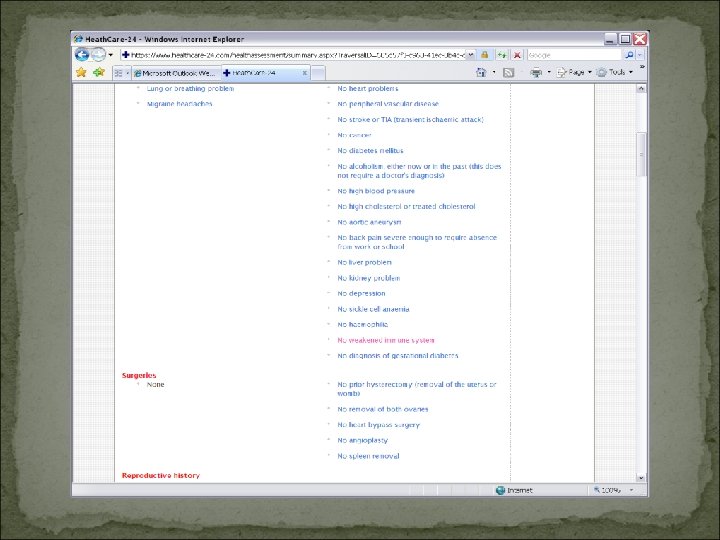Open the Favorites Center star

81,72
